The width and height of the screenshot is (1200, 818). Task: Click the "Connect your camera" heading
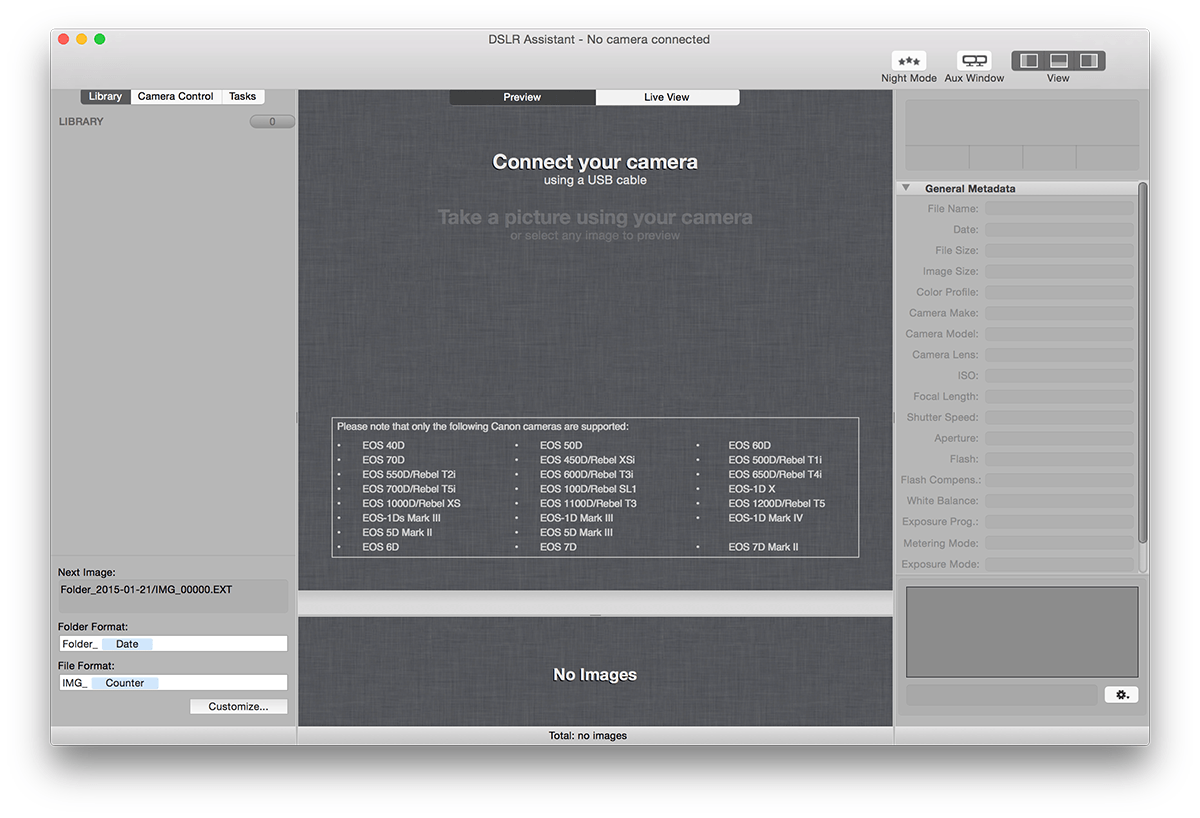tap(595, 162)
